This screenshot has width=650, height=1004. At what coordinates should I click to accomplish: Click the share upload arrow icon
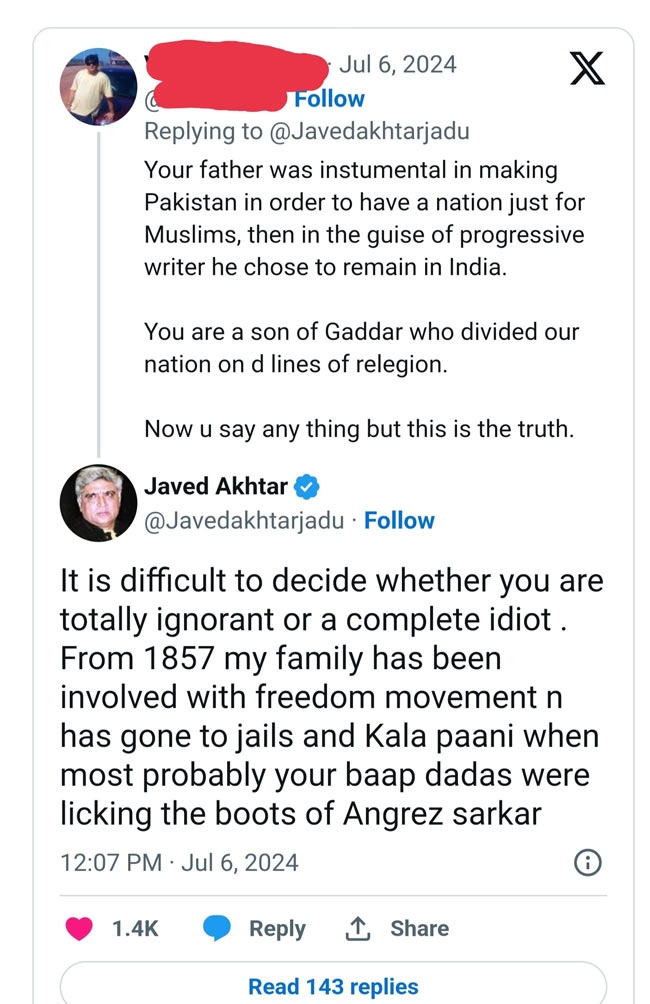click(x=357, y=928)
